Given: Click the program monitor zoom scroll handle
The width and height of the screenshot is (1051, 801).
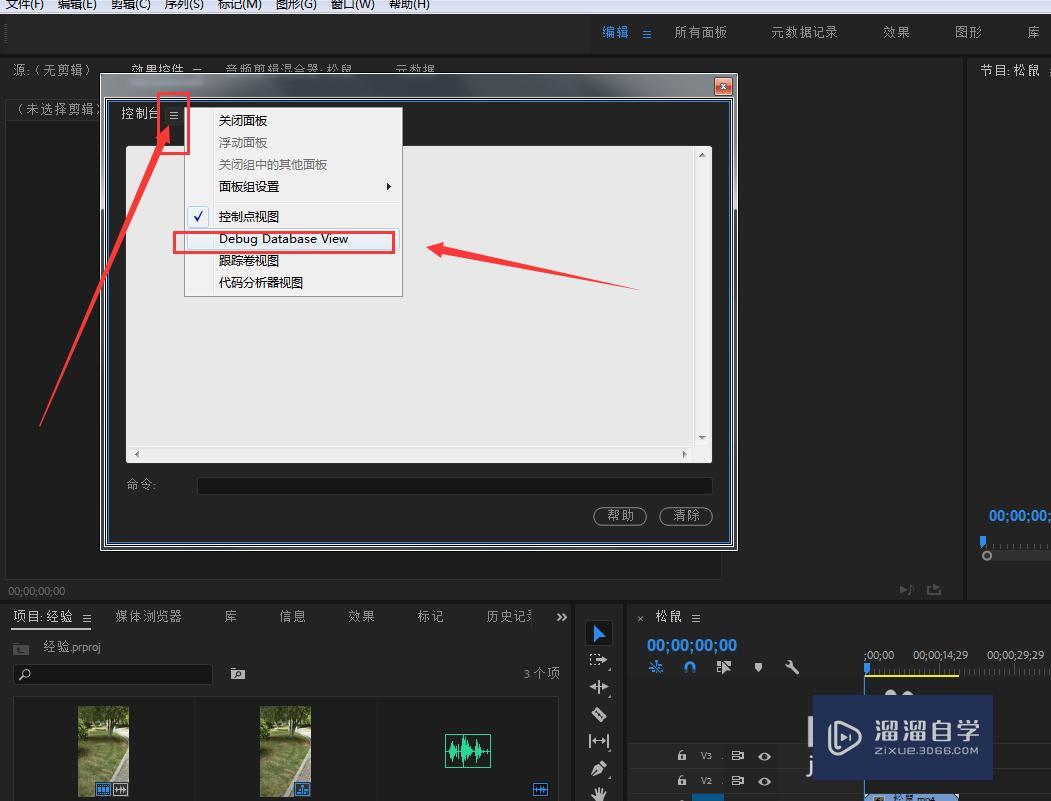Looking at the screenshot, I should pos(987,556).
